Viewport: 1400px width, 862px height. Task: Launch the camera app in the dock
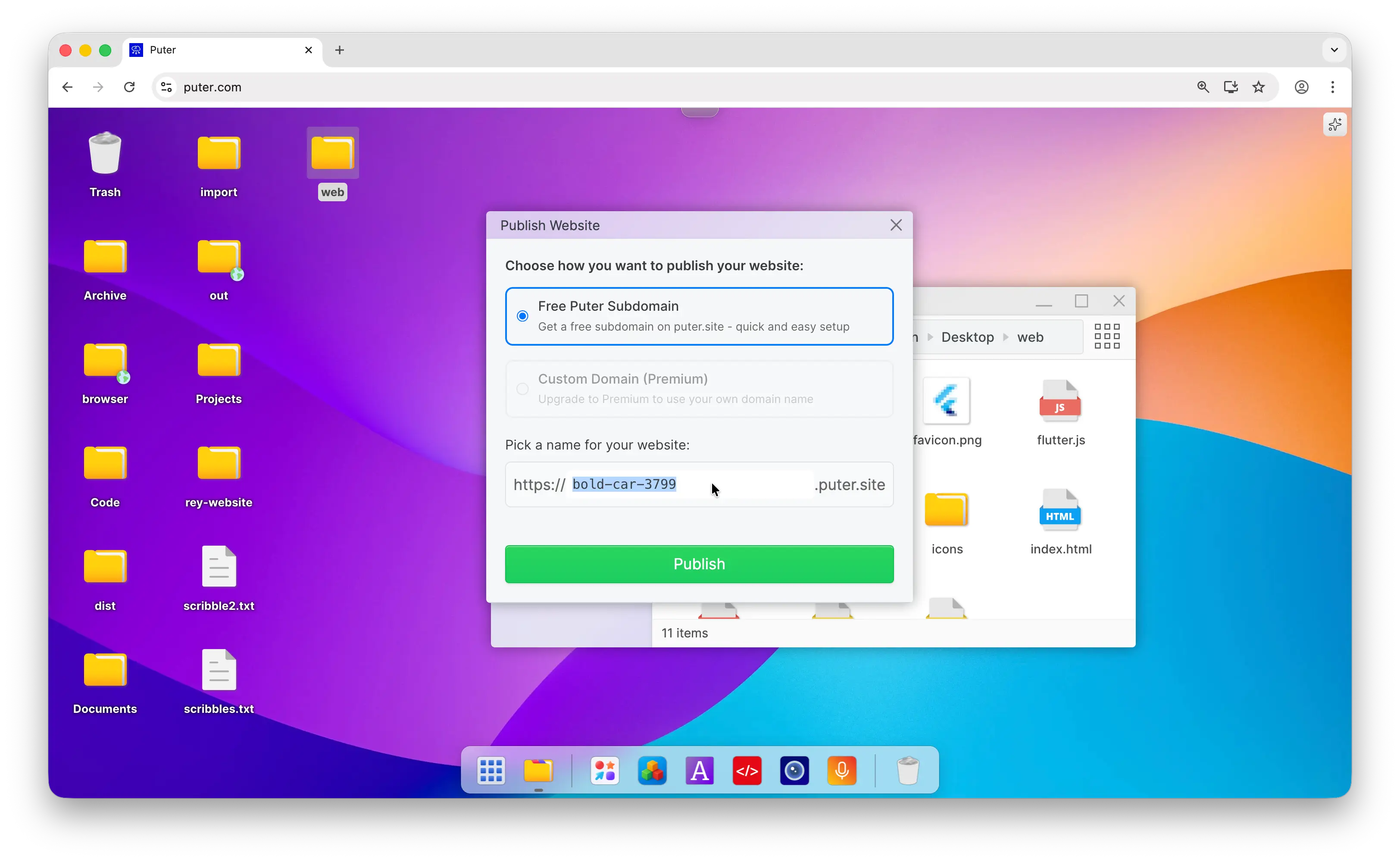794,770
